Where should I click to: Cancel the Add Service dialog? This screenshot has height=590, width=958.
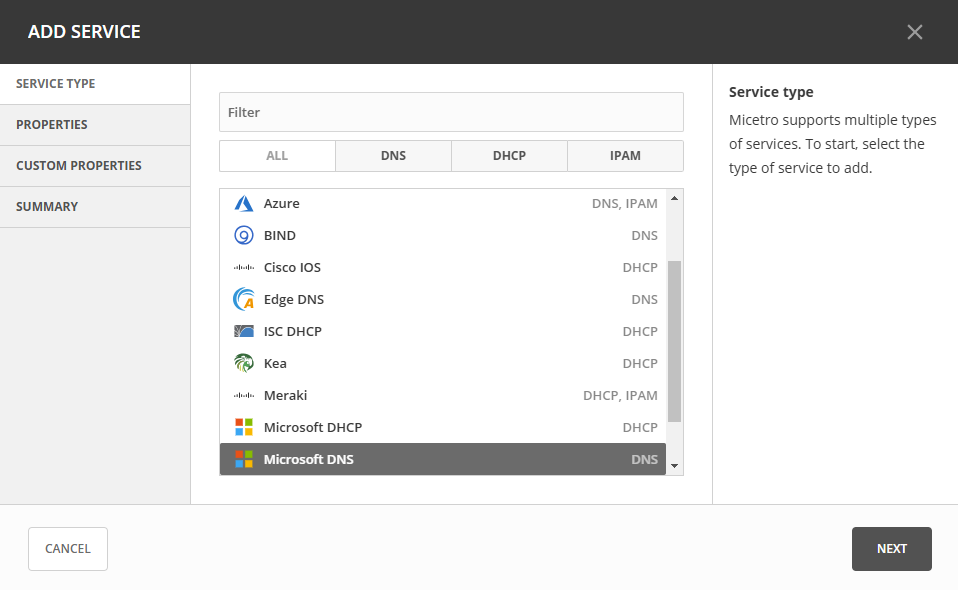(68, 549)
